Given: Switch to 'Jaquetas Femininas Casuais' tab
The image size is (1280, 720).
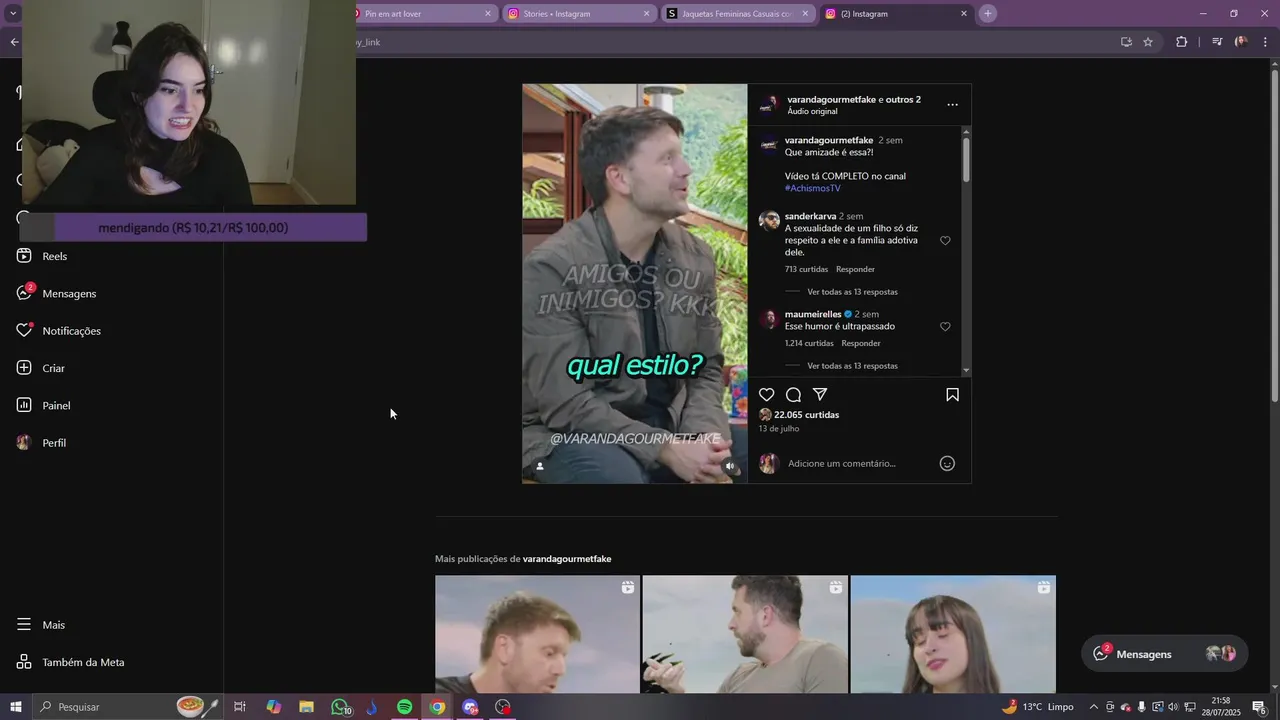Looking at the screenshot, I should [x=737, y=14].
